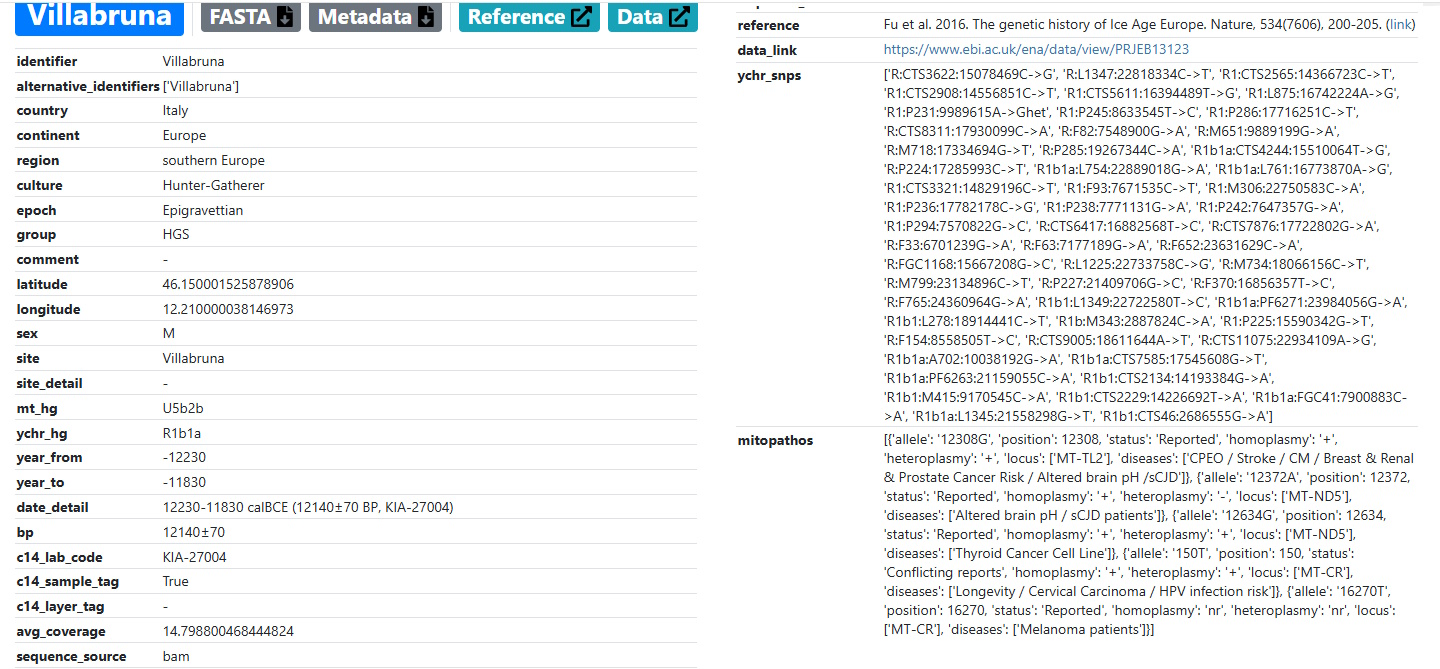The width and height of the screenshot is (1440, 669).
Task: Click the latitude value 46.150001525878906
Action: point(228,285)
